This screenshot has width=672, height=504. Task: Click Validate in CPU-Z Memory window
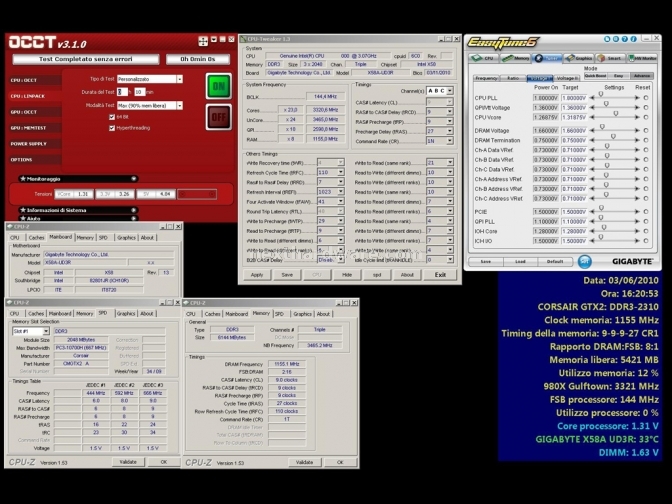tap(304, 462)
